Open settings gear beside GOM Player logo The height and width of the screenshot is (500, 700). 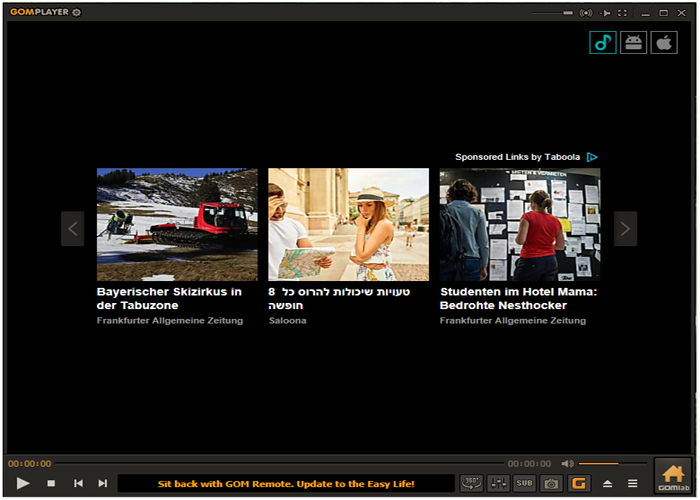point(77,12)
